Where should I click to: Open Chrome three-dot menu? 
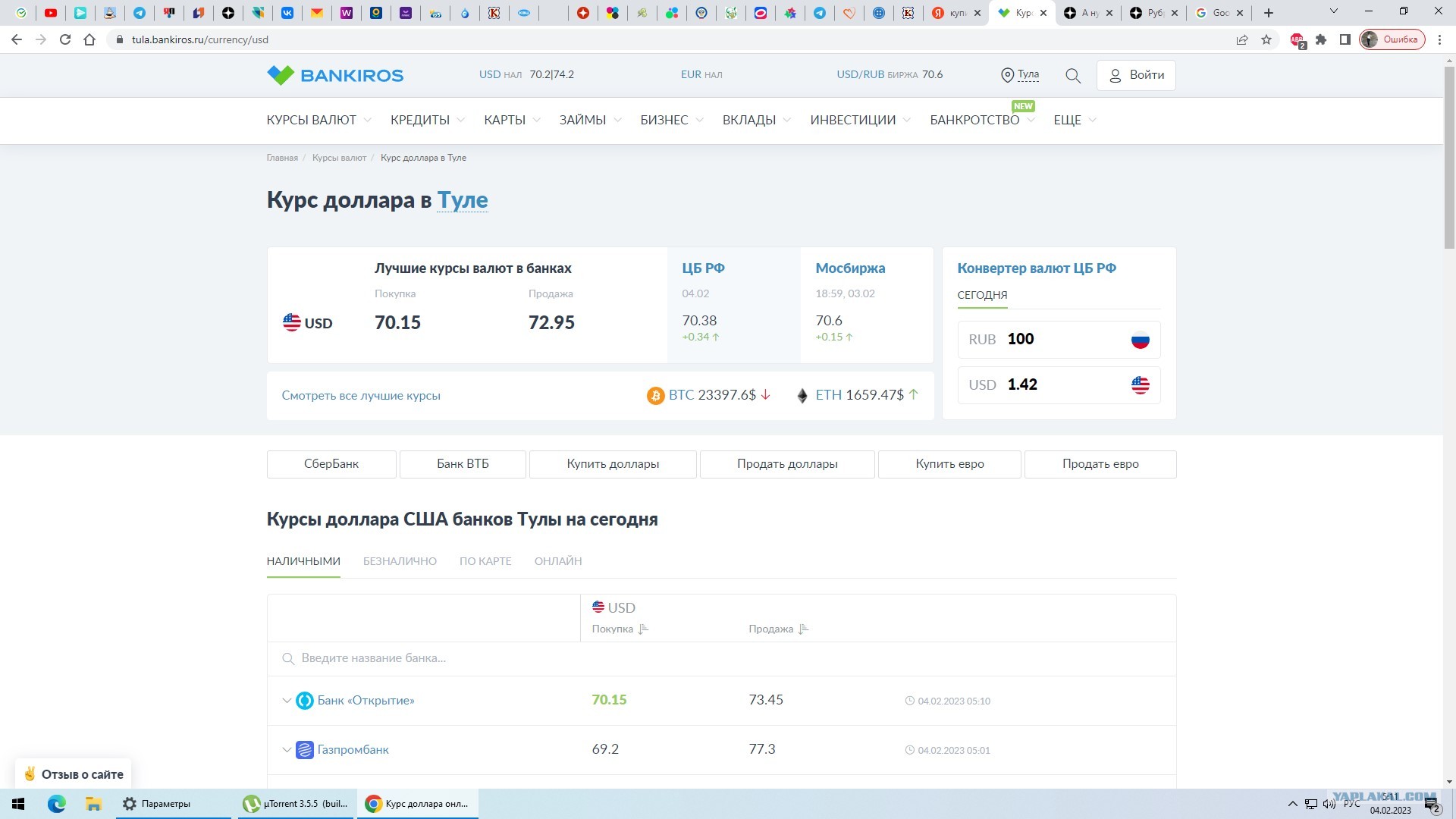pos(1439,39)
